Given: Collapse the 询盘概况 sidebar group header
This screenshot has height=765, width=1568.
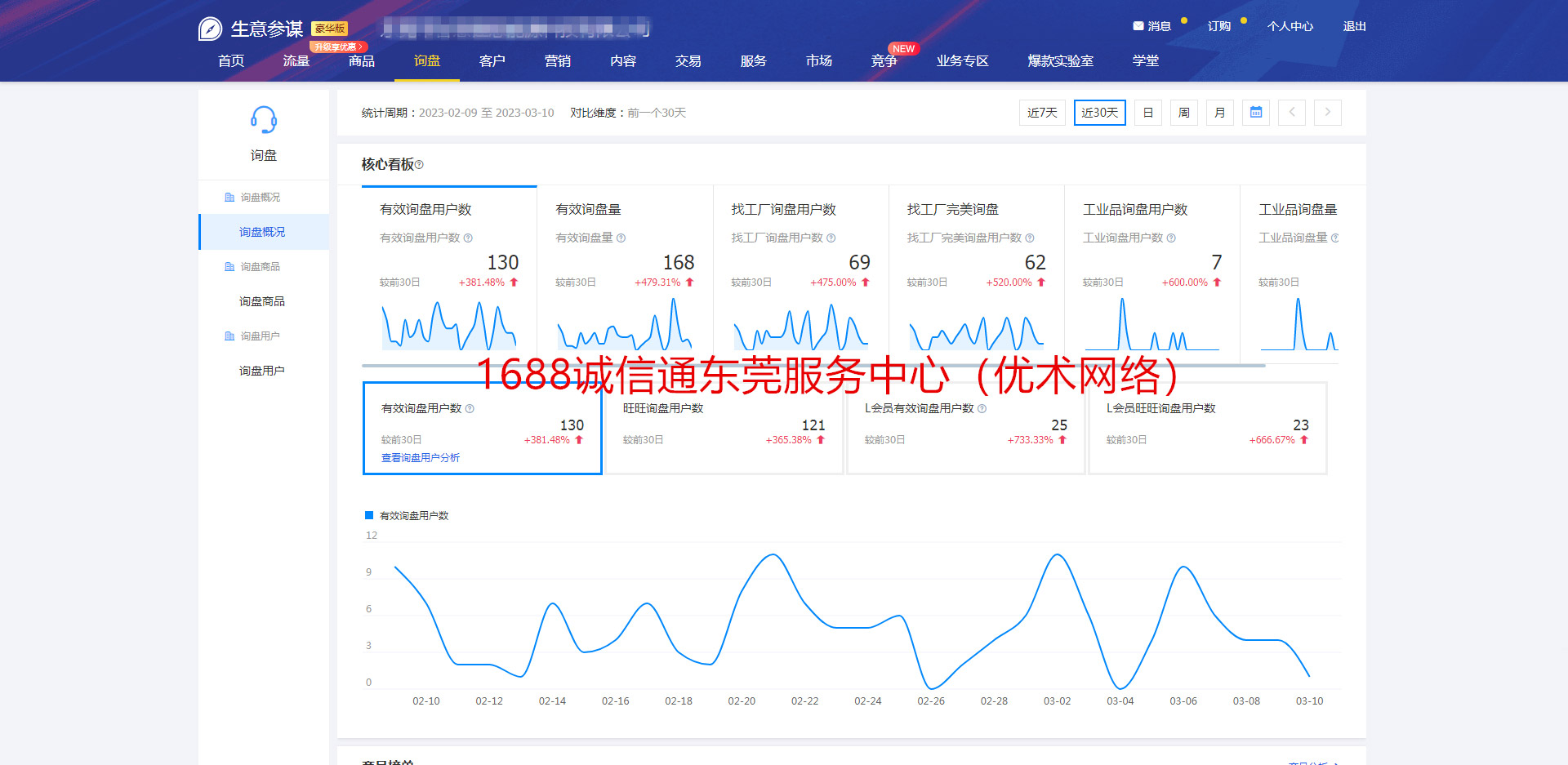Looking at the screenshot, I should click(260, 198).
